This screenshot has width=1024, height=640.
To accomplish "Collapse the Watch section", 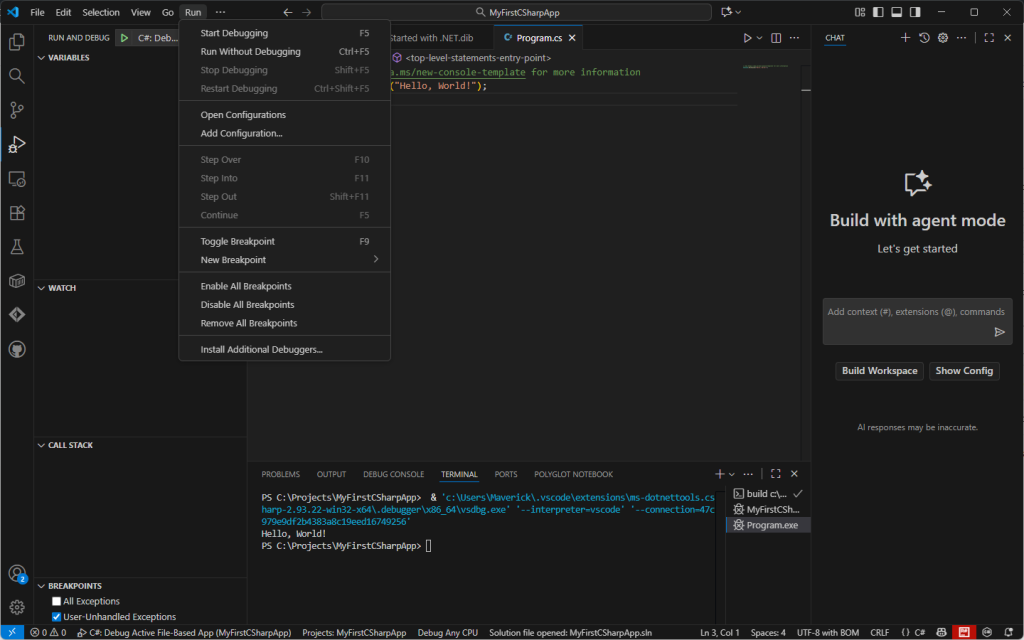I will [42, 288].
